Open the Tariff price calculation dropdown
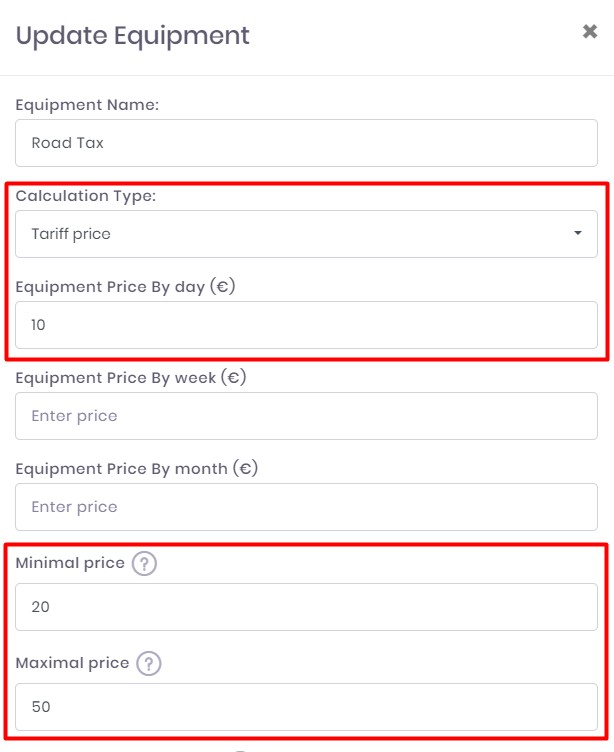614x752 pixels. point(306,234)
